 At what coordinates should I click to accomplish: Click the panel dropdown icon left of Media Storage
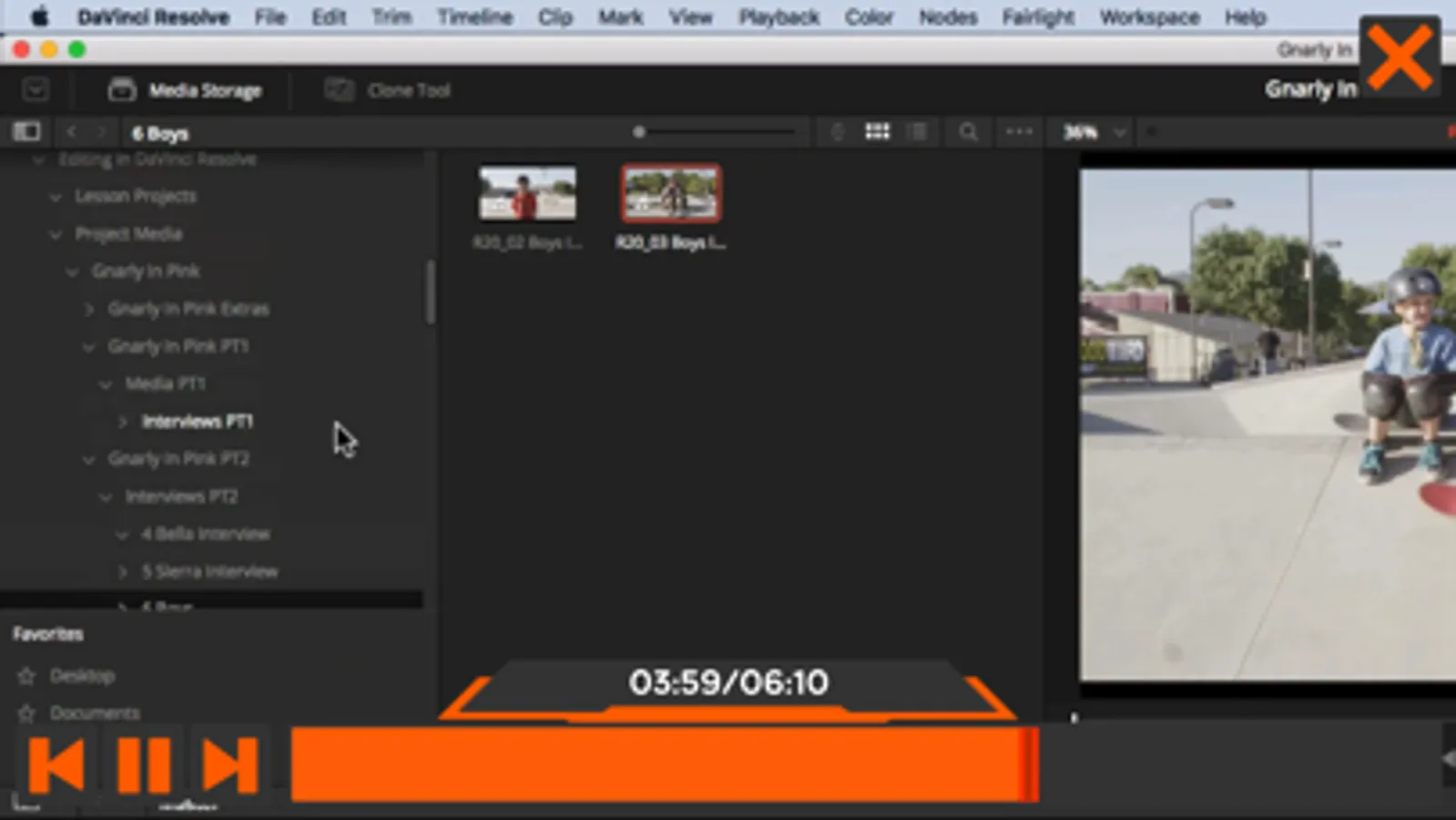(36, 90)
